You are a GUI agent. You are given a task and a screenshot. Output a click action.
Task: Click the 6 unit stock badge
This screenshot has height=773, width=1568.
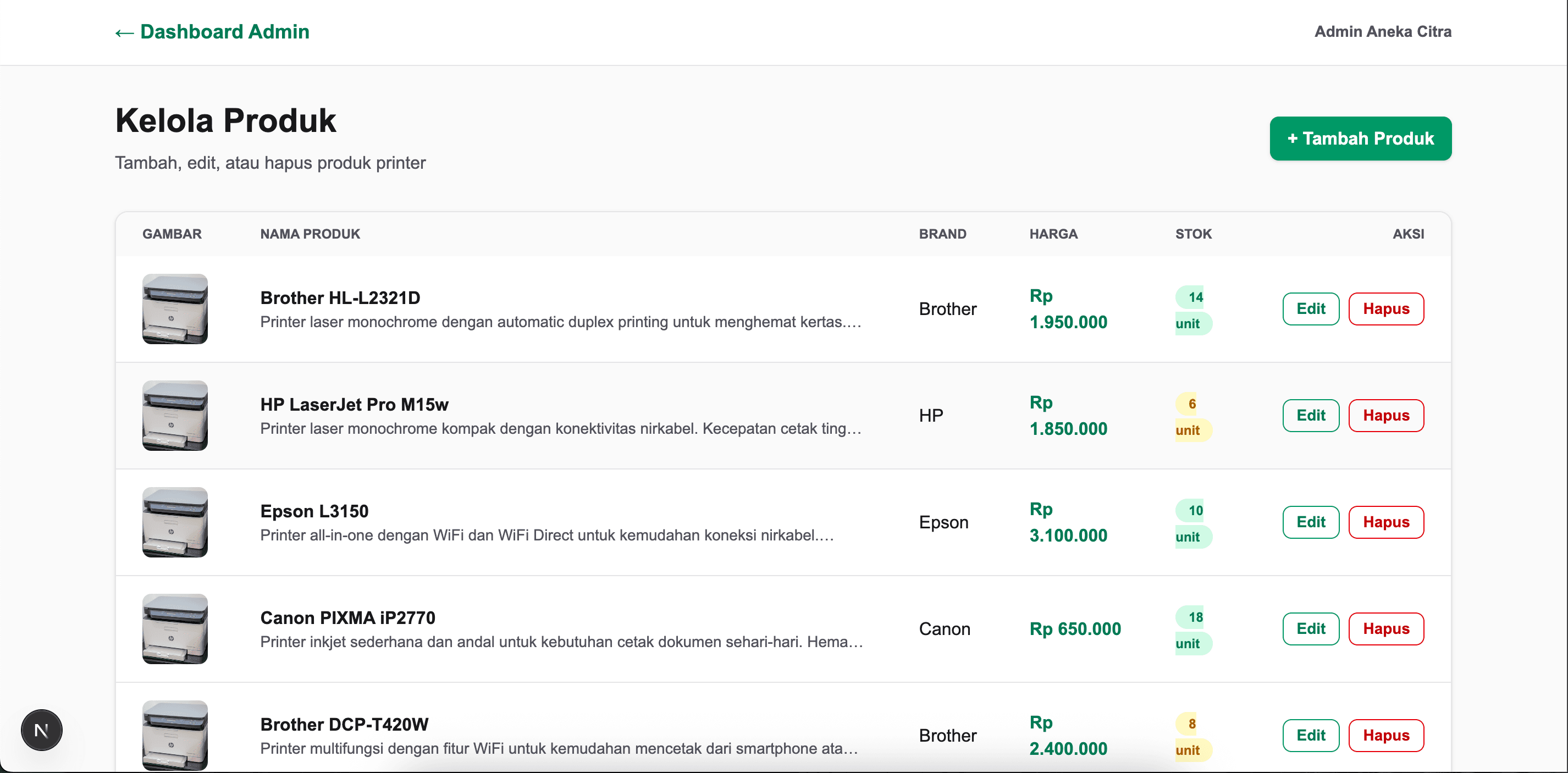click(x=1193, y=416)
